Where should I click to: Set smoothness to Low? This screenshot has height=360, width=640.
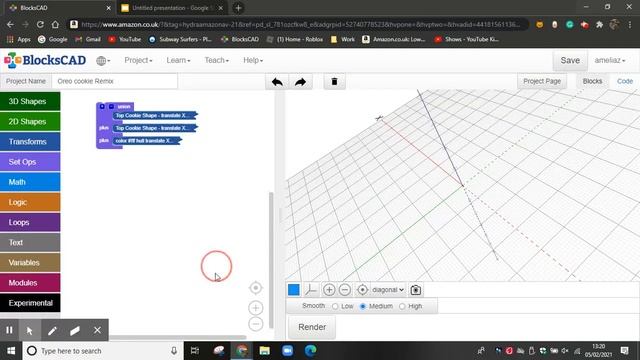335,306
